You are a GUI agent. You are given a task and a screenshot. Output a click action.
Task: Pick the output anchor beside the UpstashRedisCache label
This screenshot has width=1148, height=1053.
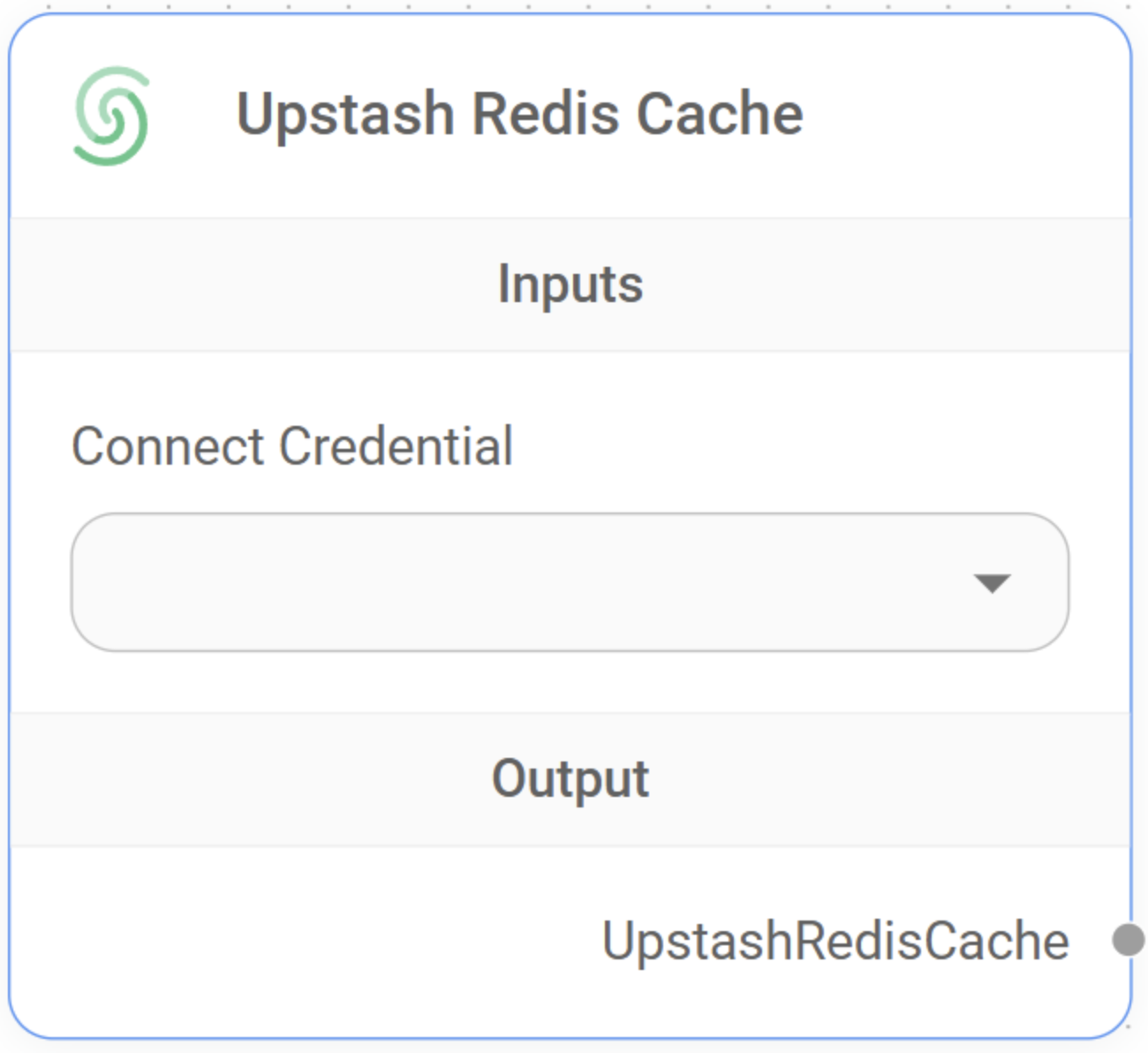[x=1129, y=940]
